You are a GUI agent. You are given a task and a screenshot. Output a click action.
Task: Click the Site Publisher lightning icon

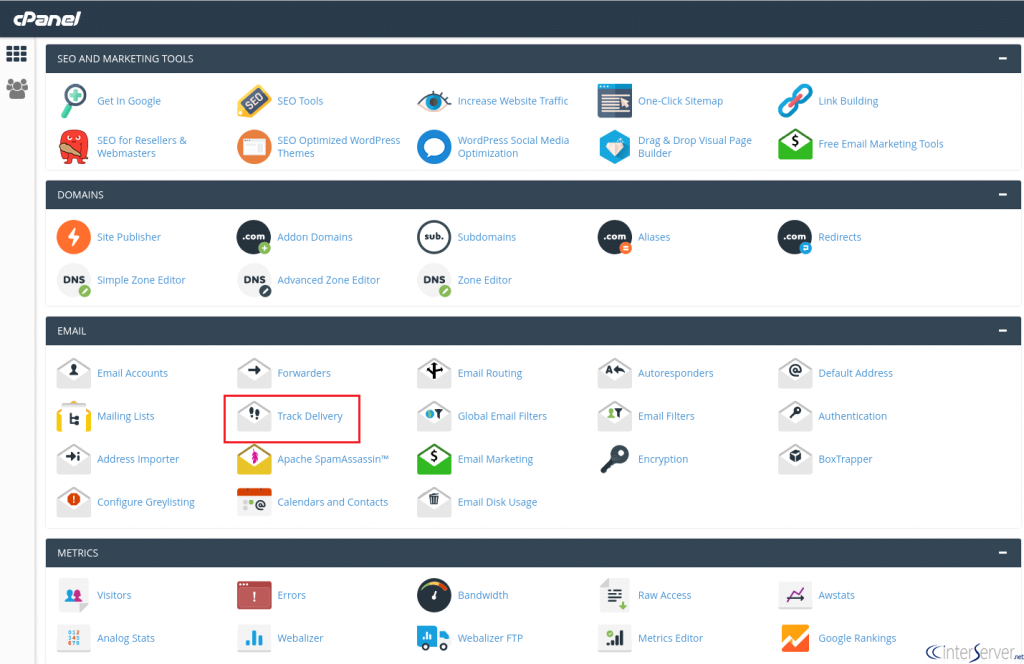[74, 237]
